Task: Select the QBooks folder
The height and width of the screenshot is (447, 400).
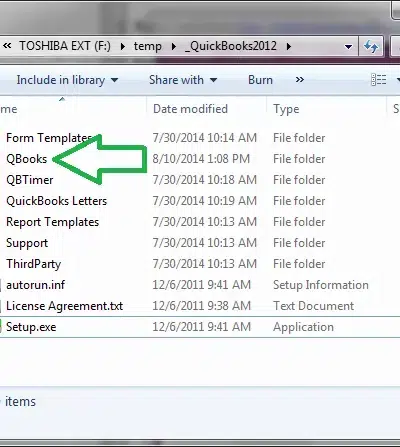Action: [27, 159]
